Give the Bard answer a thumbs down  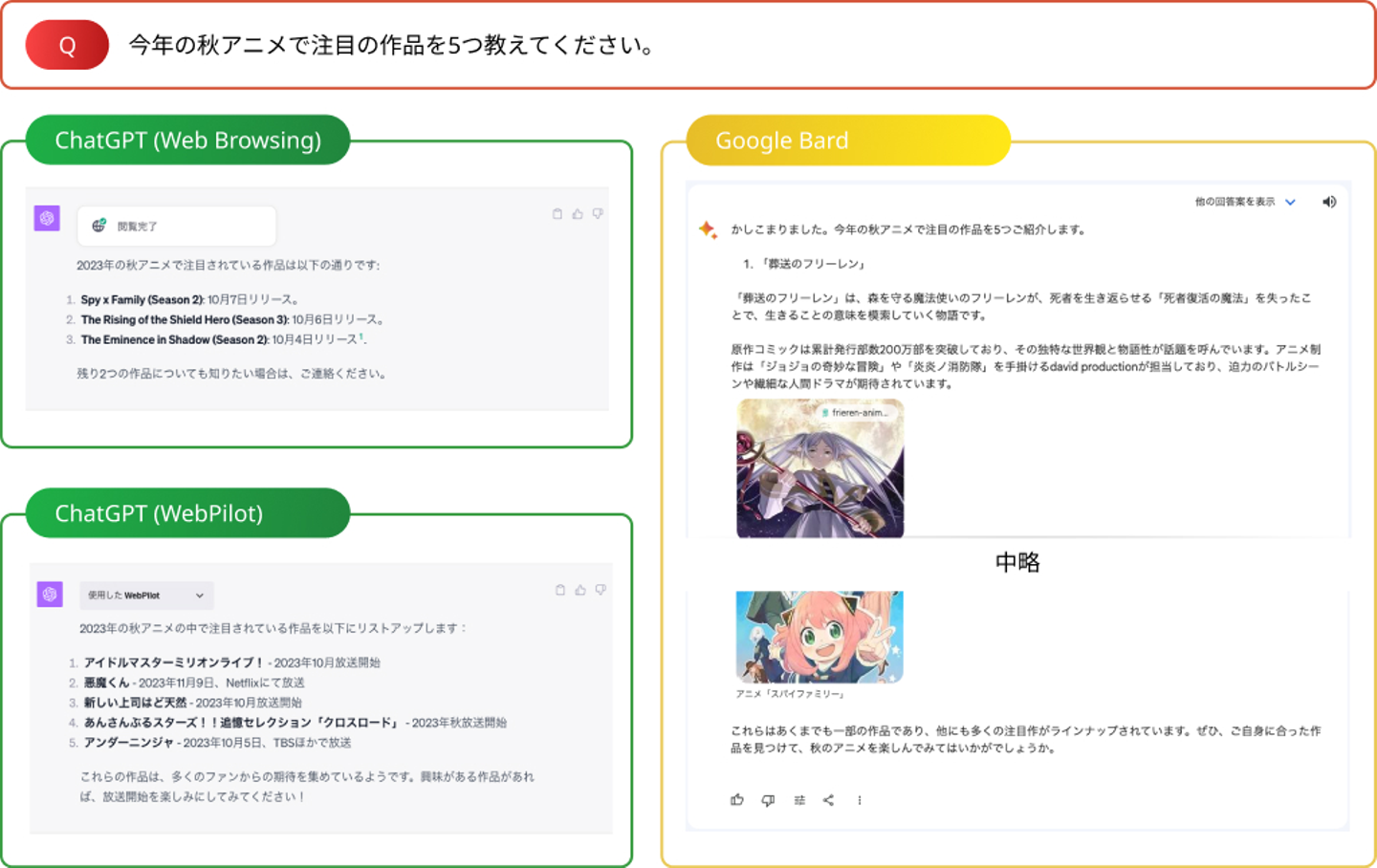click(768, 800)
